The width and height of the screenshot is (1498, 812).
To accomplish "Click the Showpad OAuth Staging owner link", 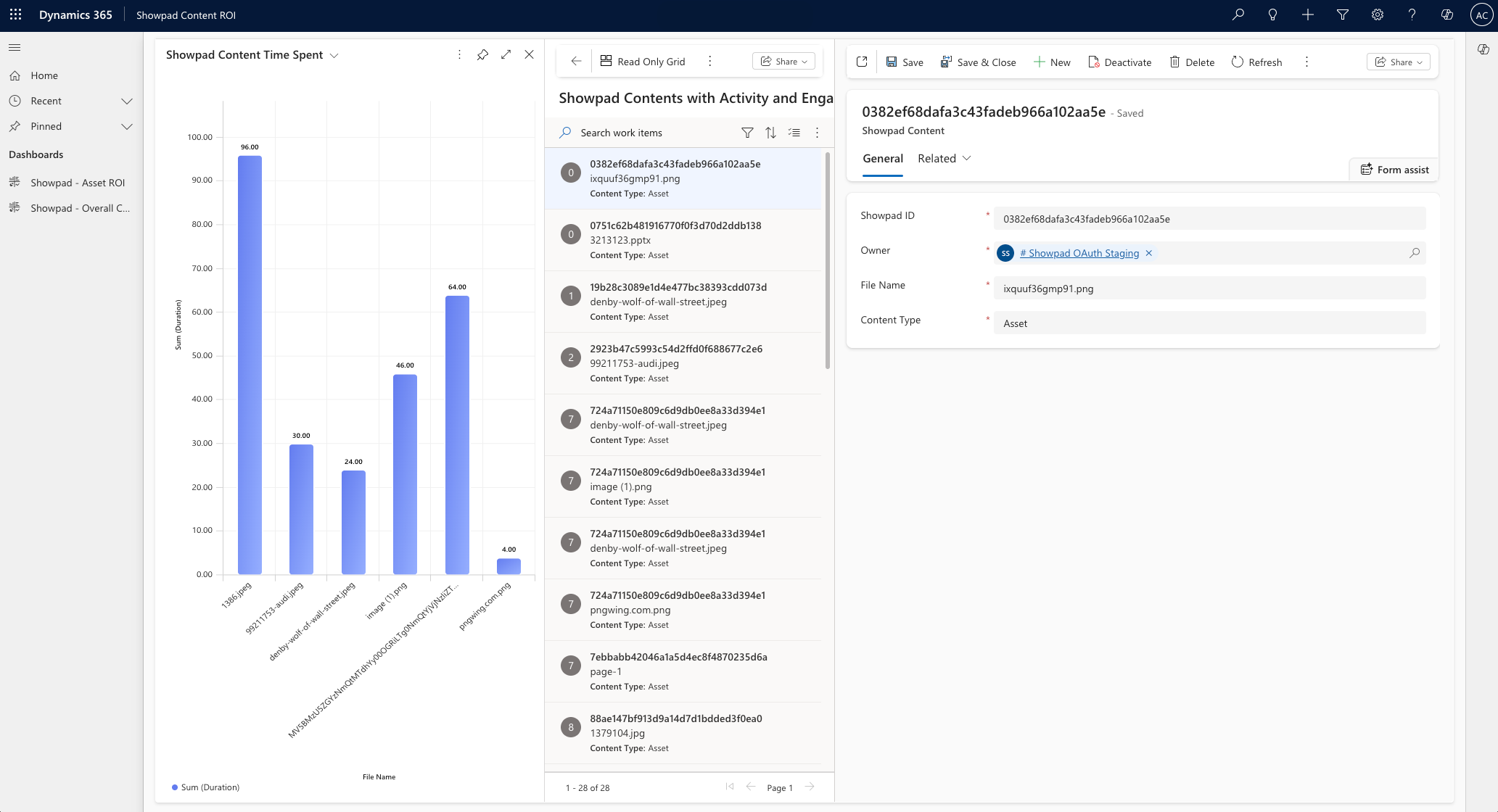I will (x=1079, y=253).
